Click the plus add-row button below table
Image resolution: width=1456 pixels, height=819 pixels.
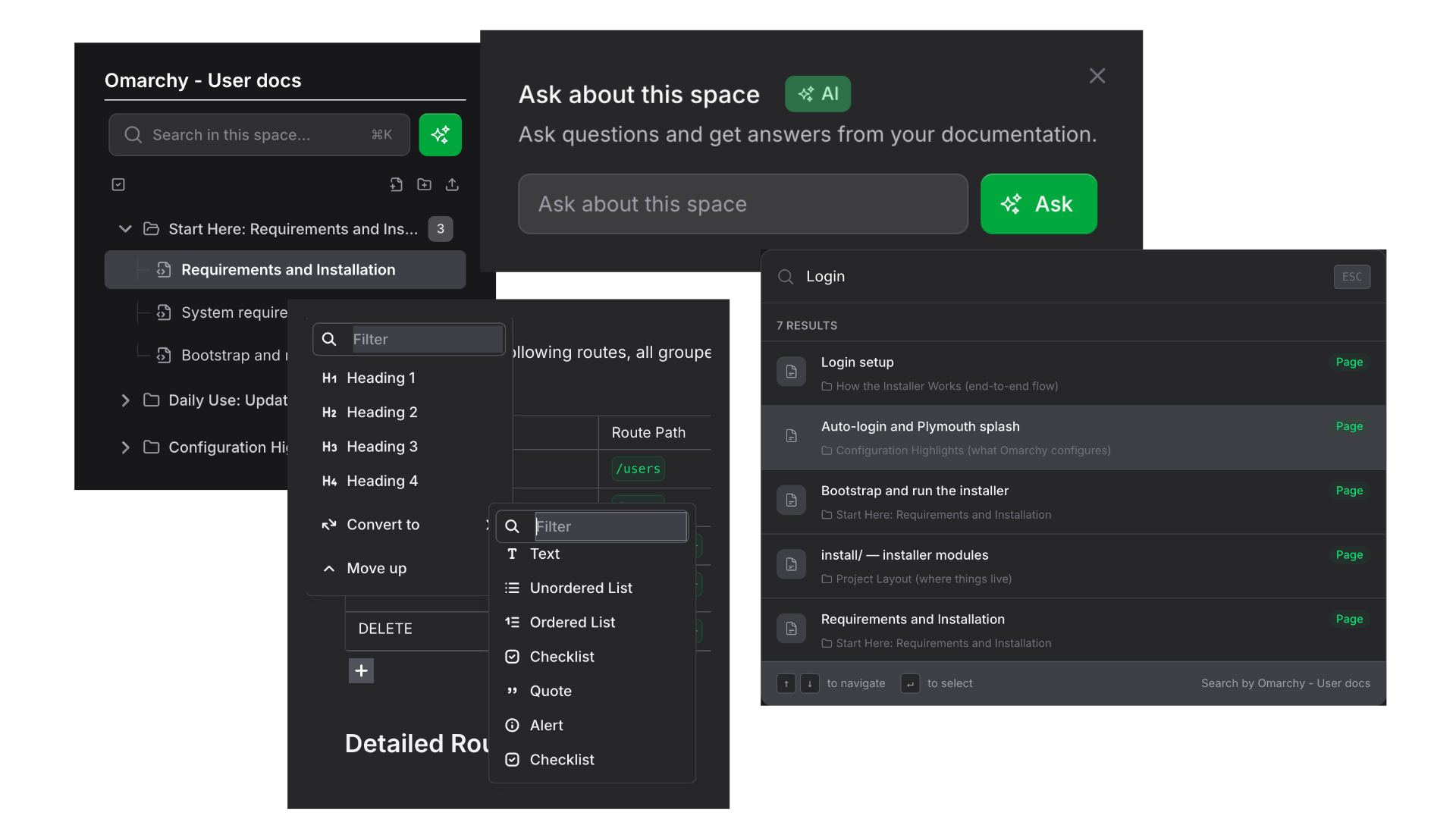(x=361, y=670)
